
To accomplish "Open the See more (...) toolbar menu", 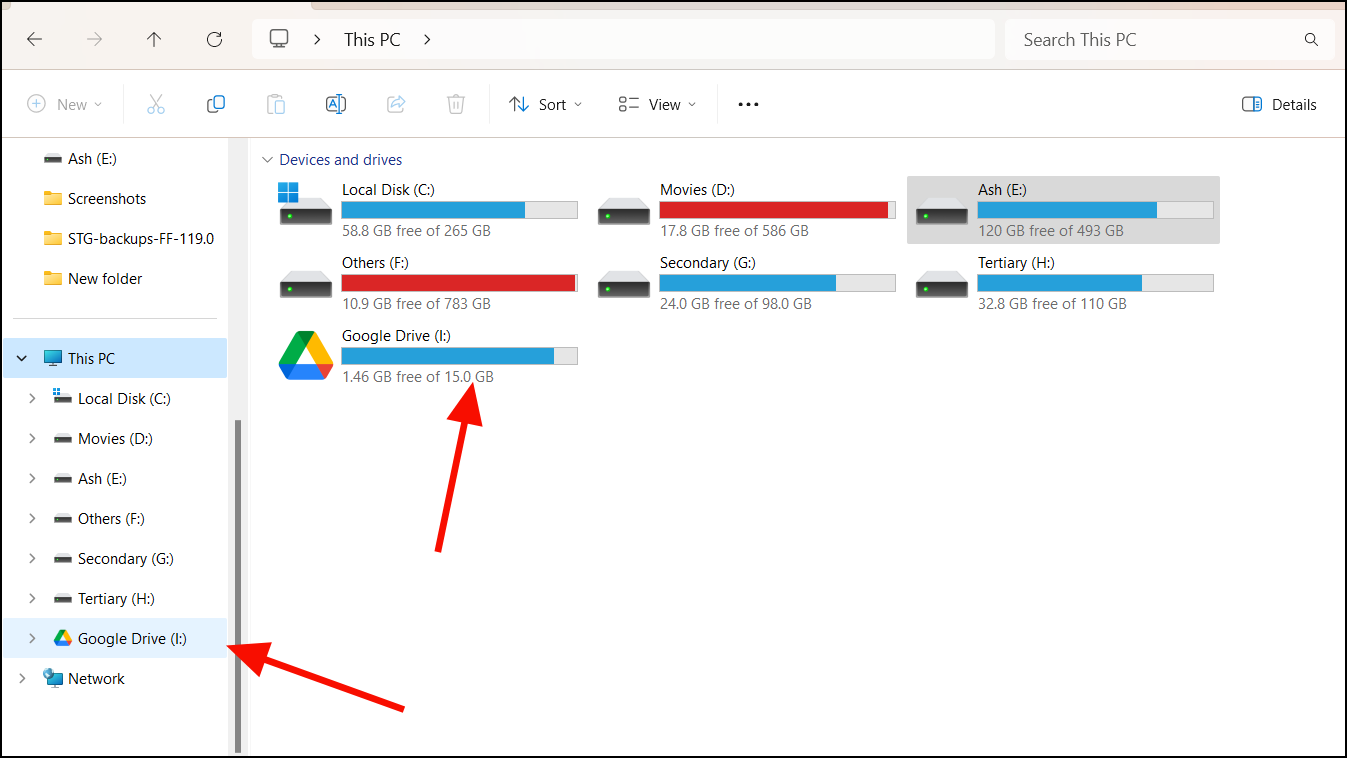I will tap(747, 104).
